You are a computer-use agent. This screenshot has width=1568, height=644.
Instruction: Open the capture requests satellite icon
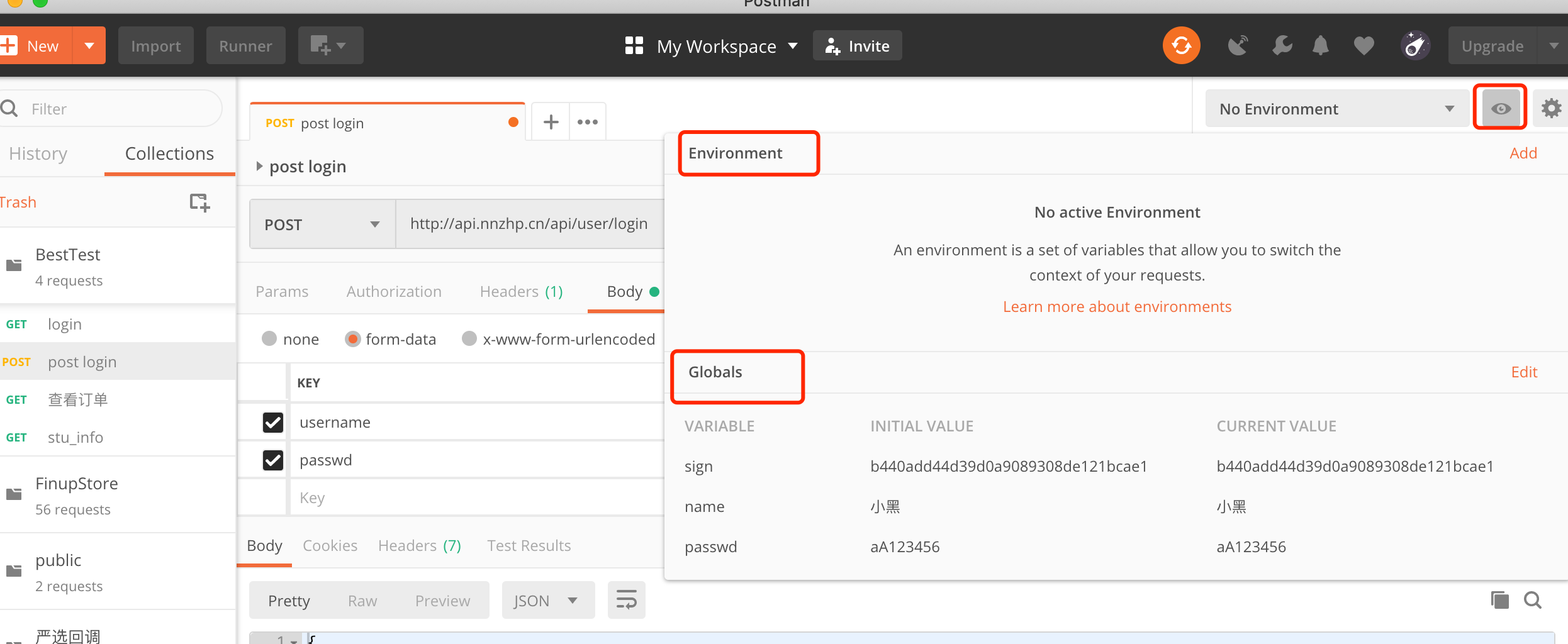(1238, 45)
